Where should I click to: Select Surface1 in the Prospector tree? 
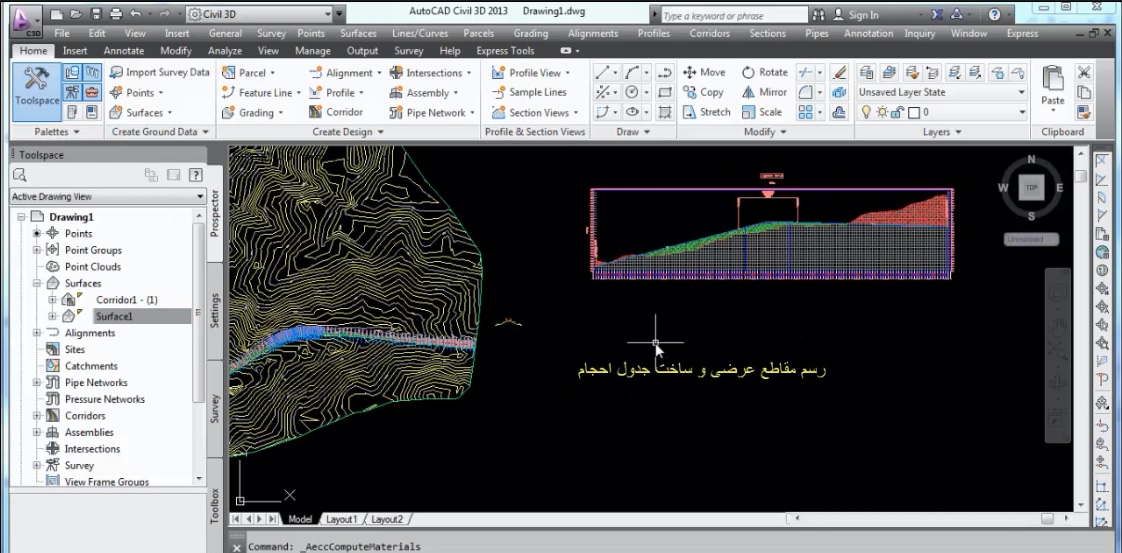coord(114,316)
